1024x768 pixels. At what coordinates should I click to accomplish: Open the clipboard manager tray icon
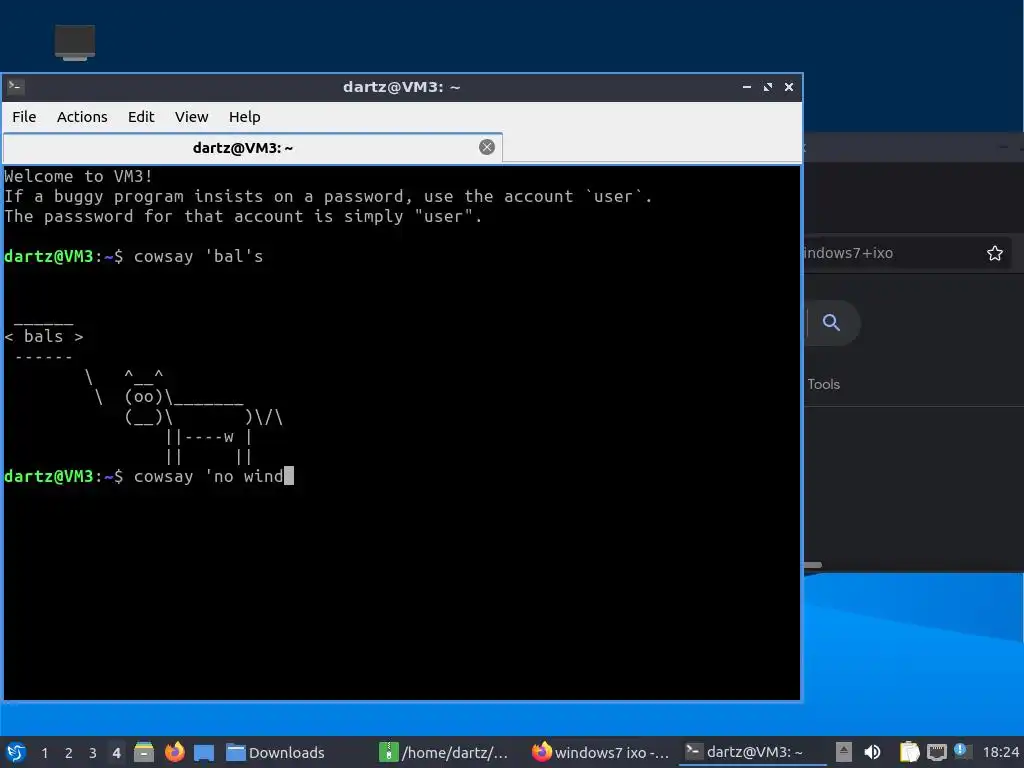909,752
